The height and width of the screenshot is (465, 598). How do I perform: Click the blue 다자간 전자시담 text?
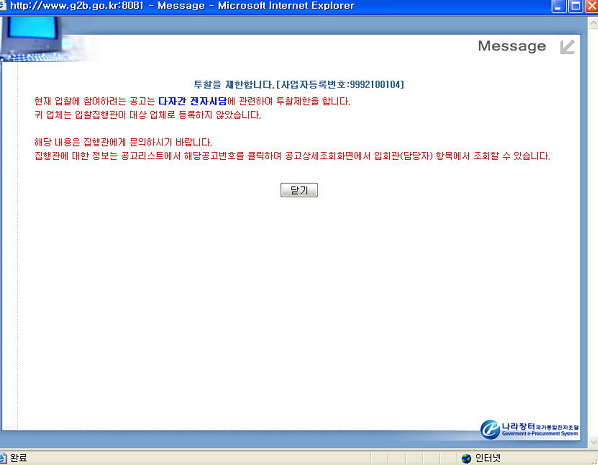click(x=192, y=101)
